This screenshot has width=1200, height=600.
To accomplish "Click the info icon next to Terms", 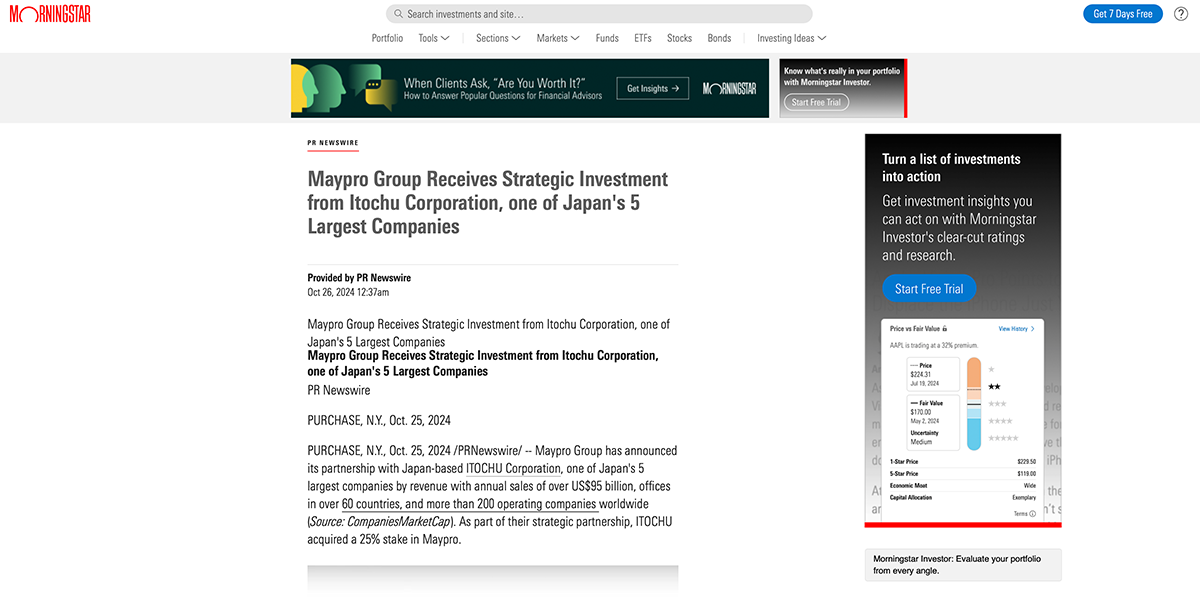I will 1032,512.
